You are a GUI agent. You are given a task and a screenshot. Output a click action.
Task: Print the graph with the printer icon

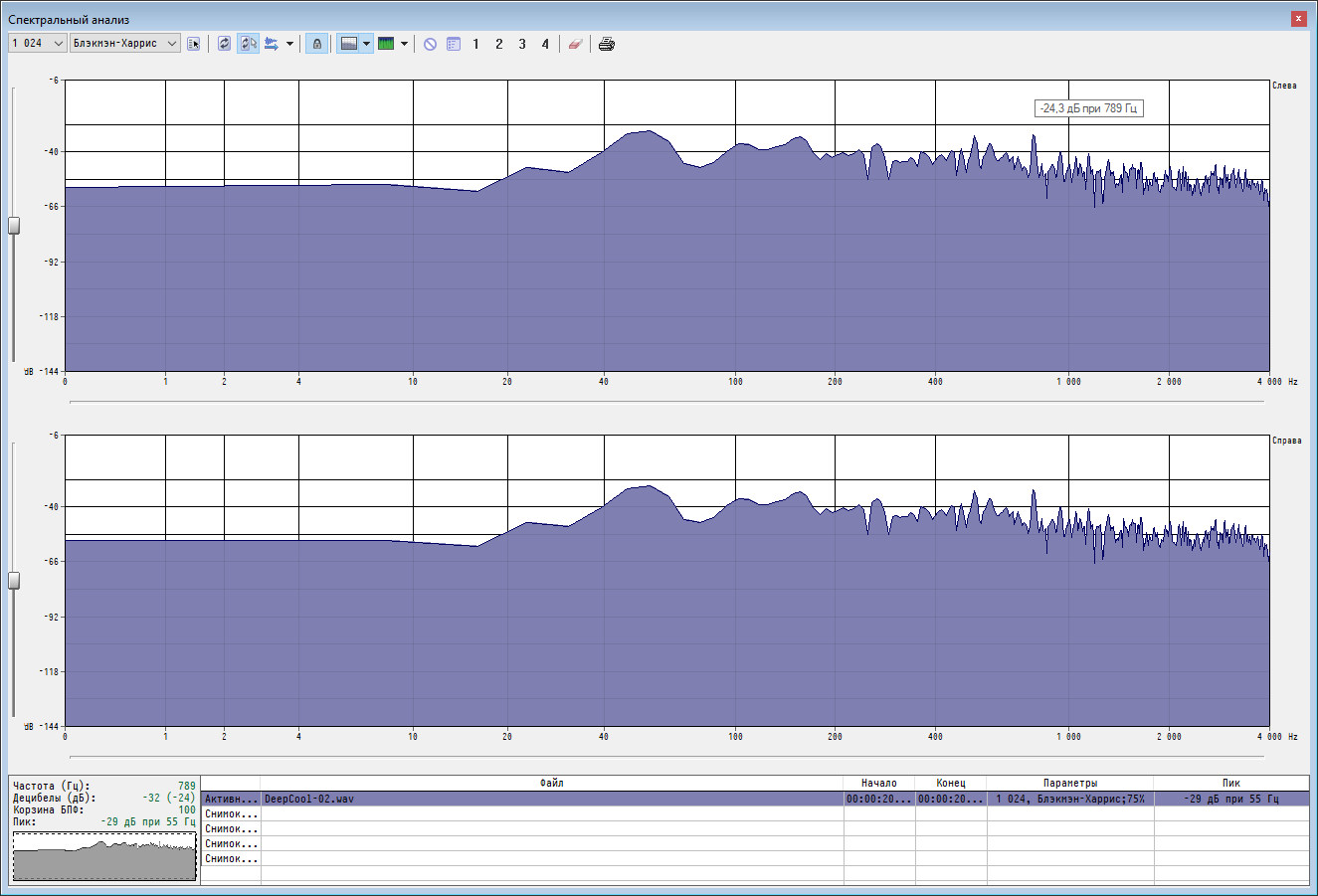click(x=607, y=44)
